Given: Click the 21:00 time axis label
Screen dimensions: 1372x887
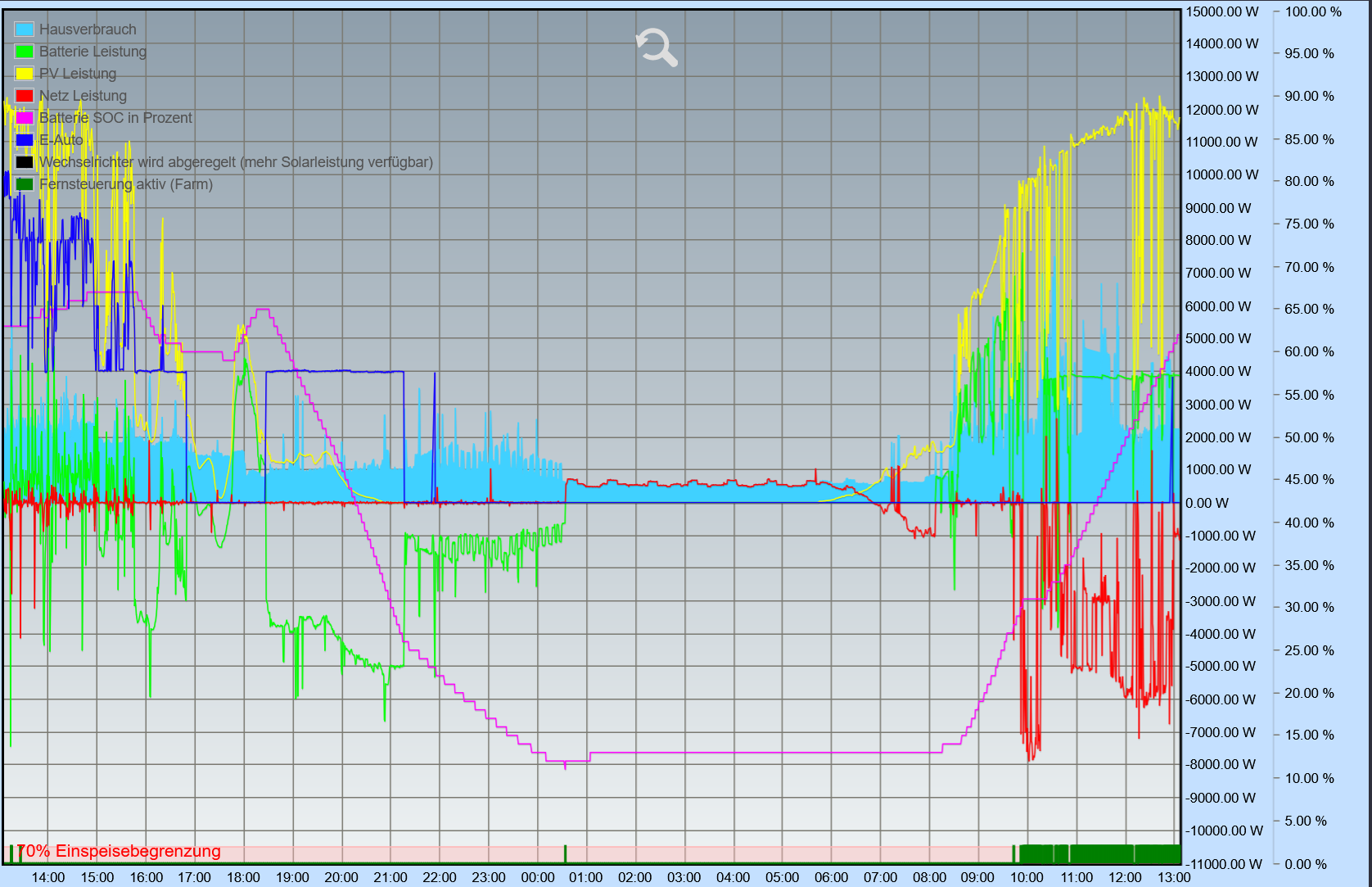Looking at the screenshot, I should pos(390,877).
